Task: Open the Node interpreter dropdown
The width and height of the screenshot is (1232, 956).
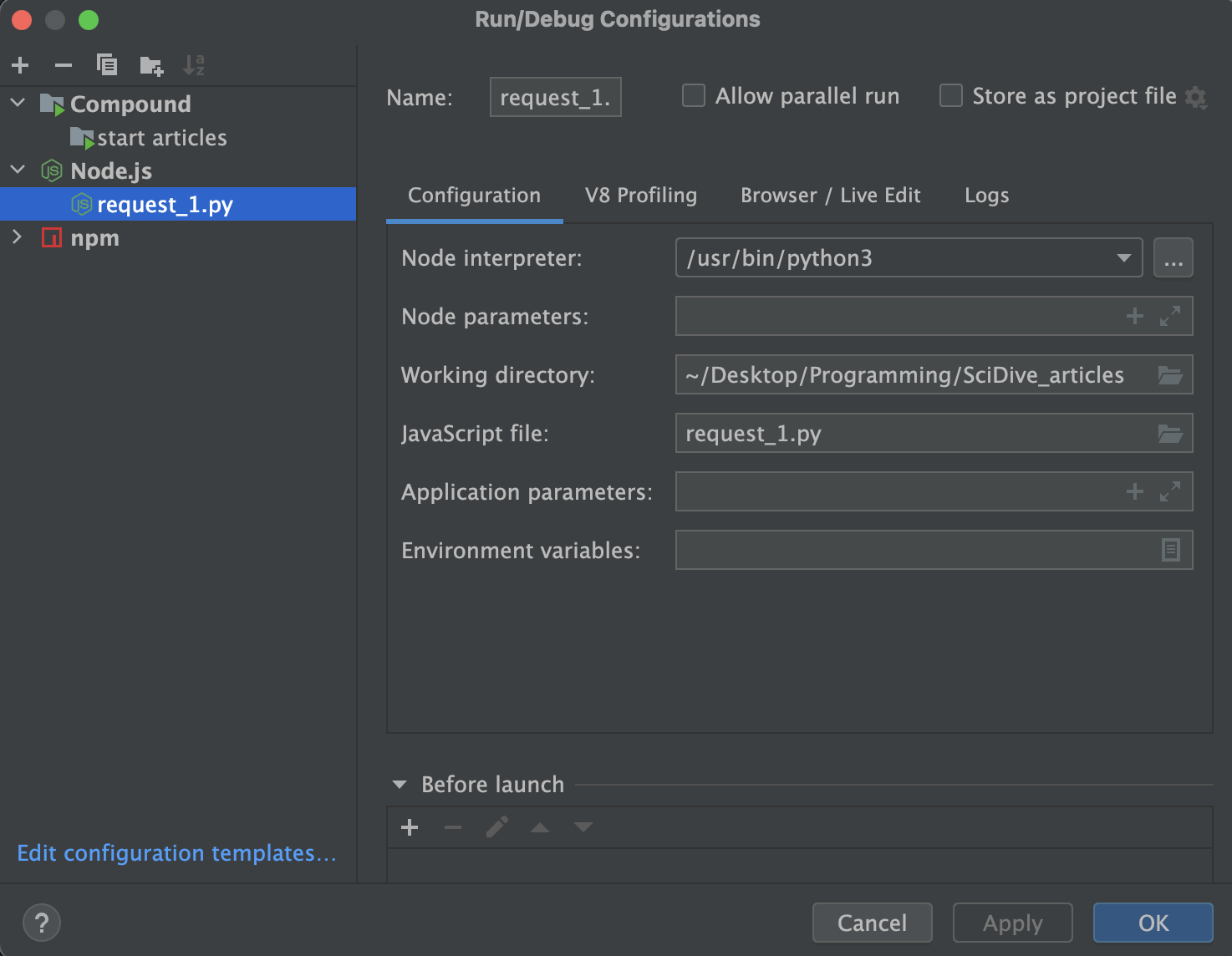Action: pos(1124,258)
